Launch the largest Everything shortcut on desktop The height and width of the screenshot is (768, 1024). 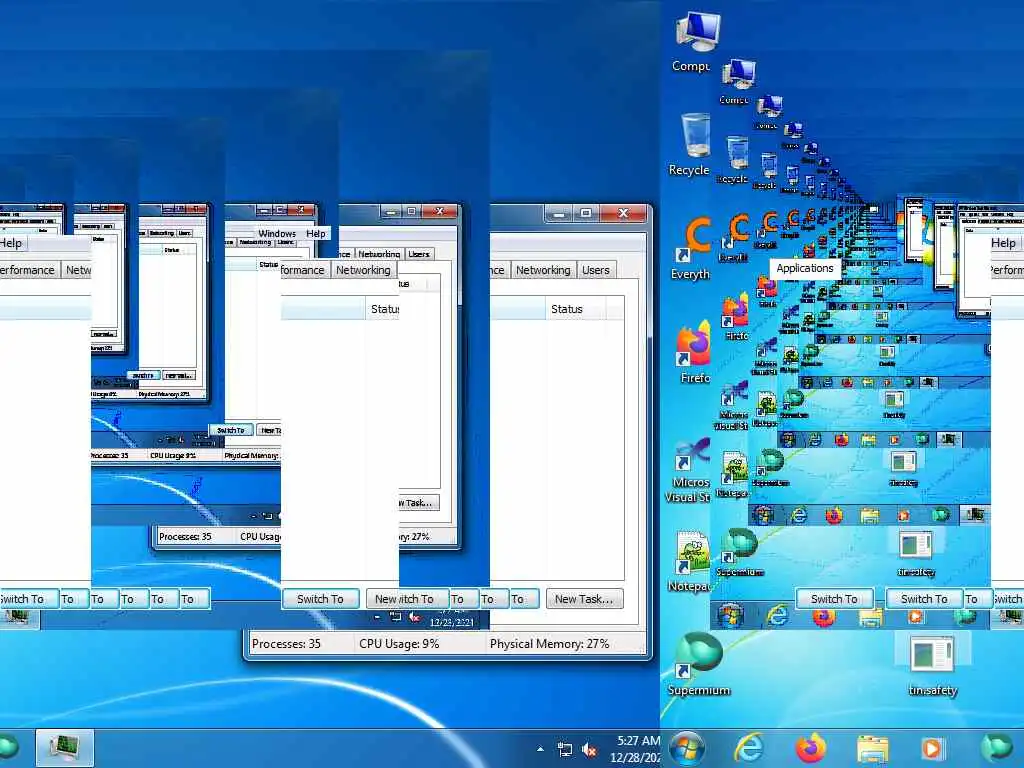692,248
